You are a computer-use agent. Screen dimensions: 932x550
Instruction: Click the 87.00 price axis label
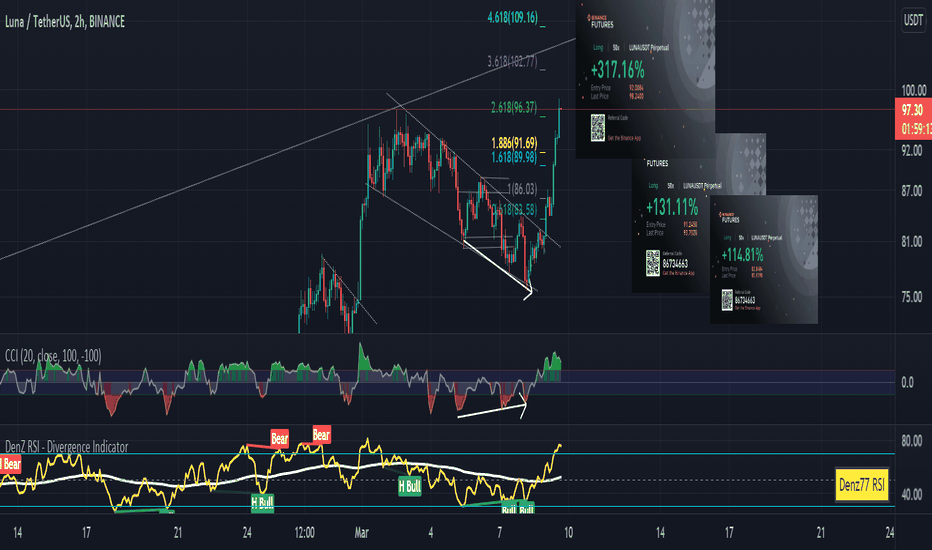[912, 191]
